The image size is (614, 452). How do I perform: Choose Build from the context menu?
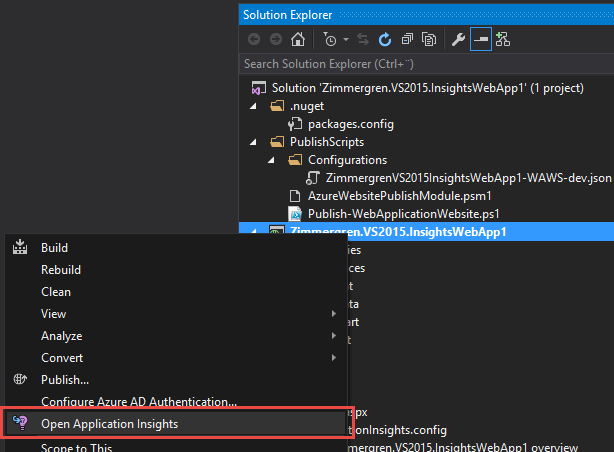55,248
